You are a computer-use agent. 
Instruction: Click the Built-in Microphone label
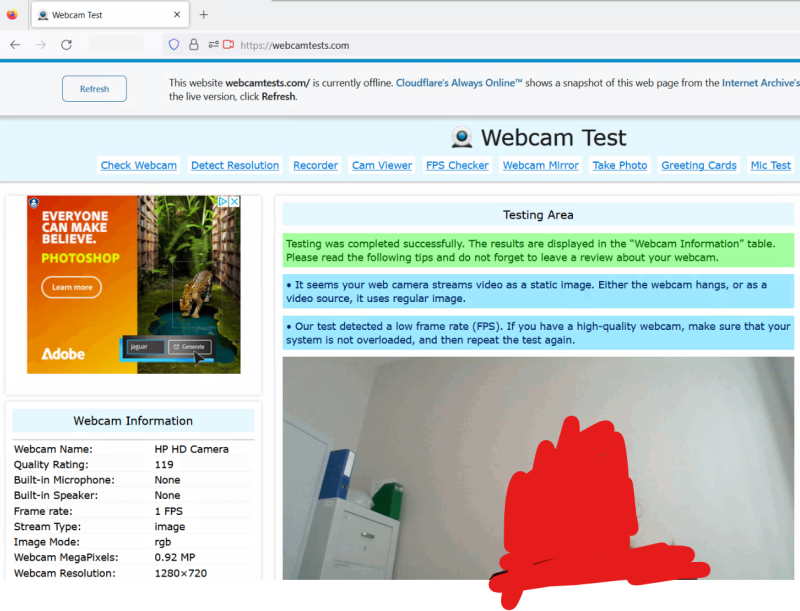64,480
